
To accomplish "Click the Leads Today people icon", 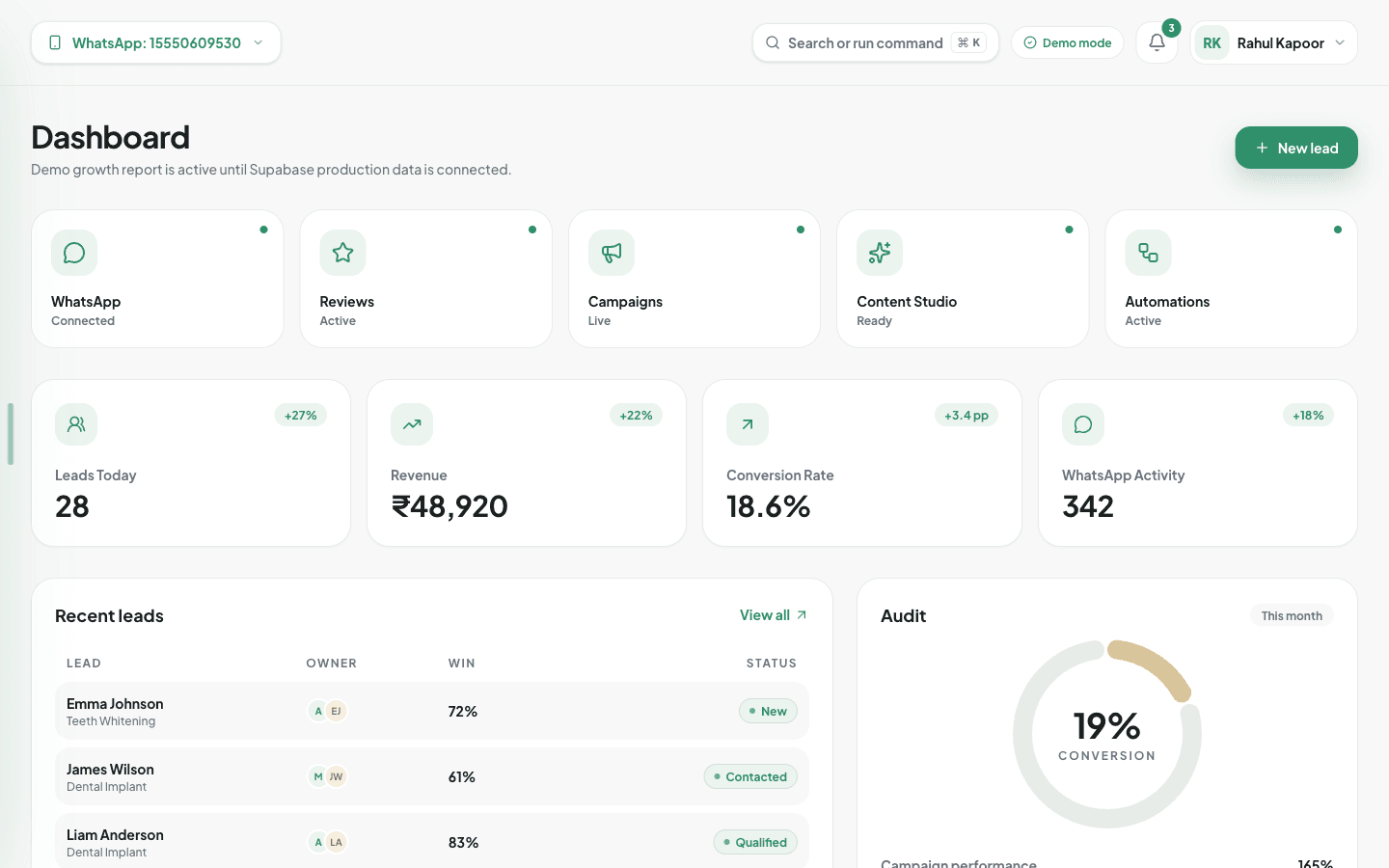I will [x=76, y=424].
